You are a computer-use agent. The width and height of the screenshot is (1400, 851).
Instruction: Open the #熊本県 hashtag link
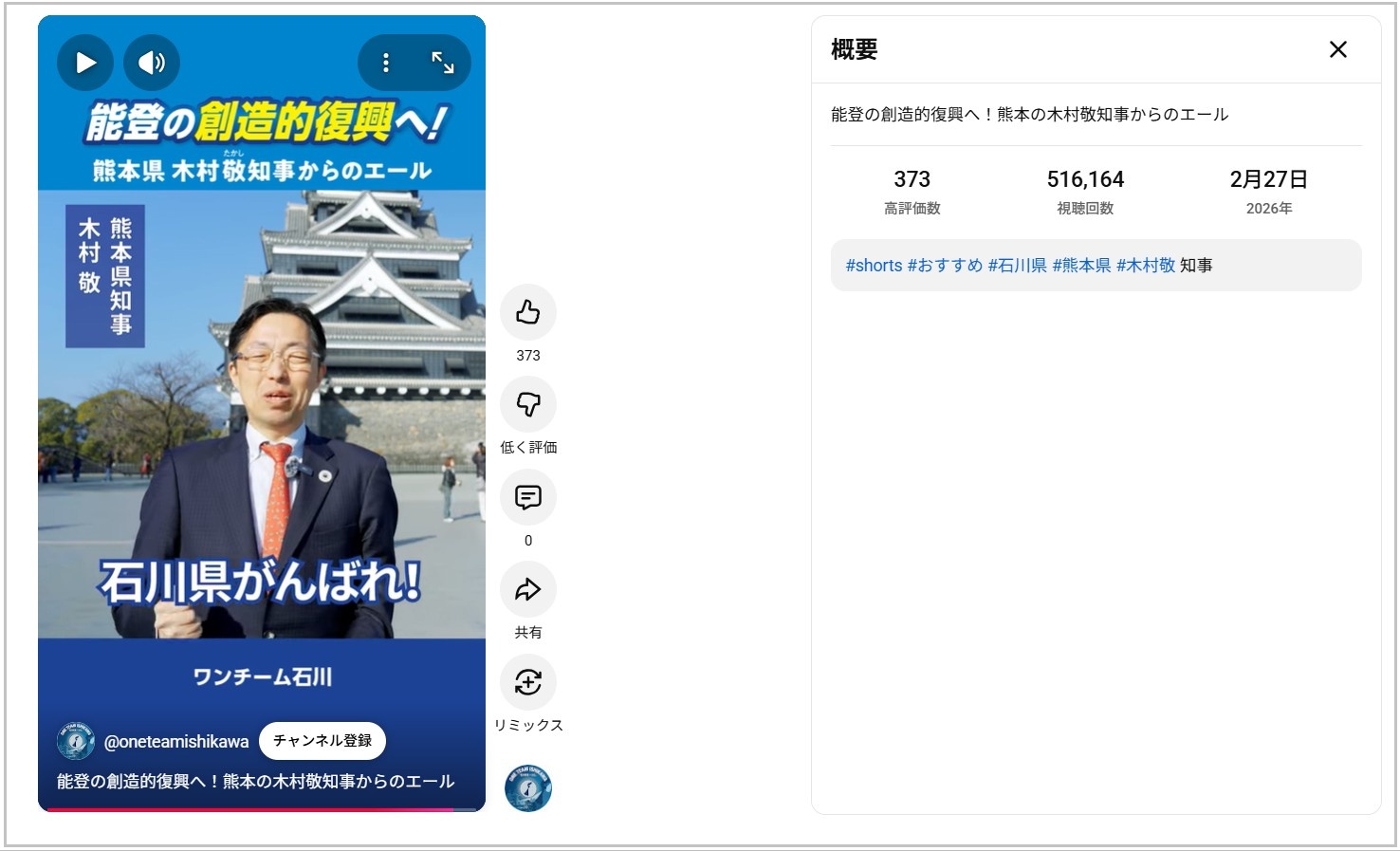(1081, 266)
